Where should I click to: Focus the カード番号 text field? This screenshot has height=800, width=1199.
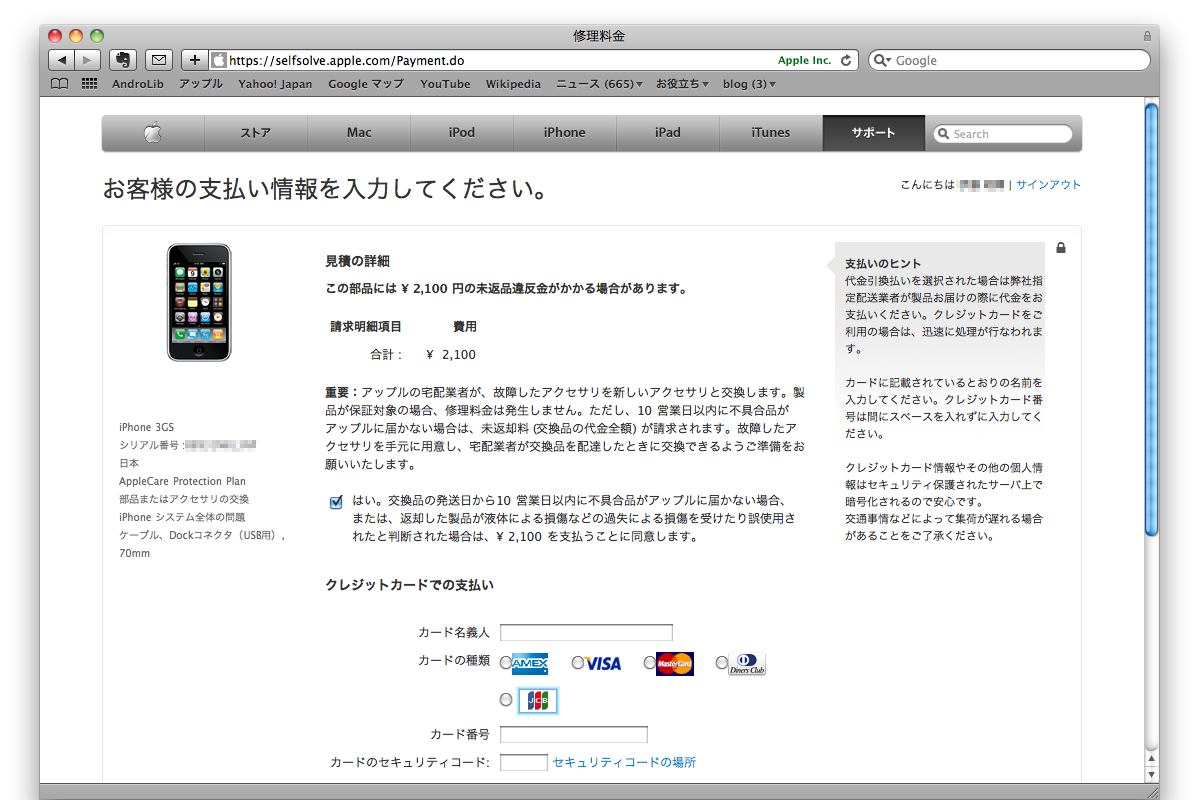(x=574, y=734)
